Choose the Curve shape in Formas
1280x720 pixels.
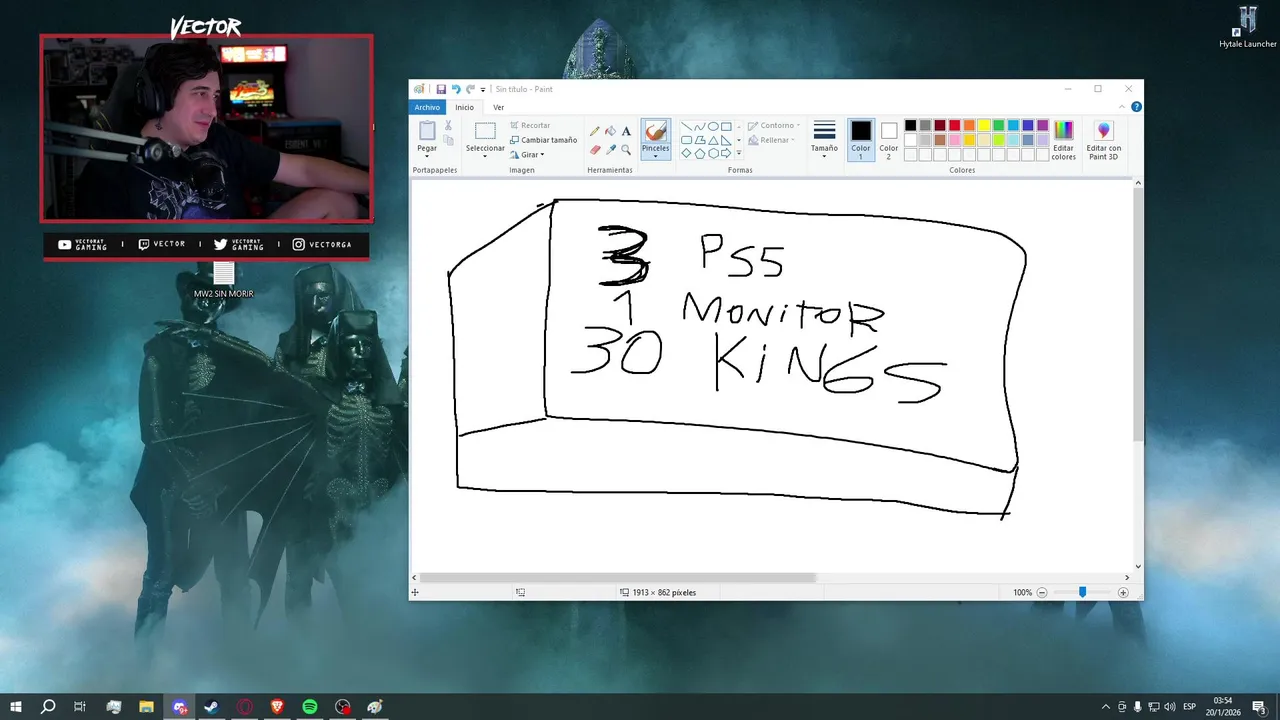[700, 126]
